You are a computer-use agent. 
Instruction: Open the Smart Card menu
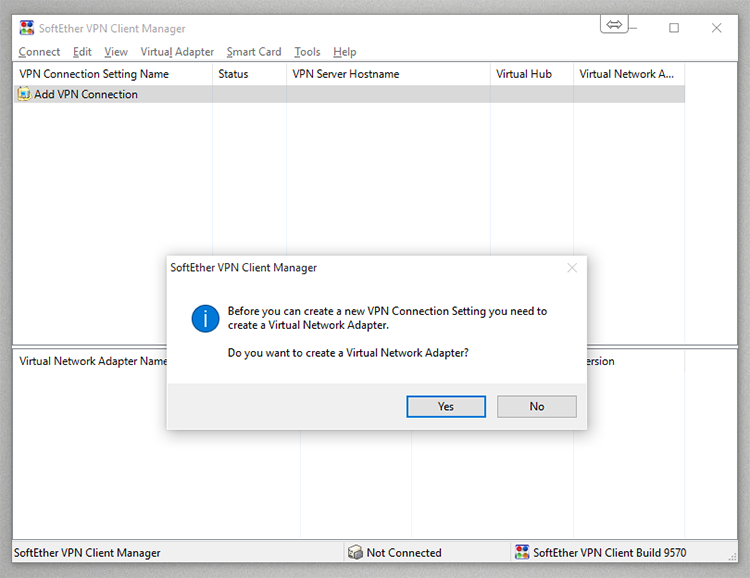click(254, 52)
